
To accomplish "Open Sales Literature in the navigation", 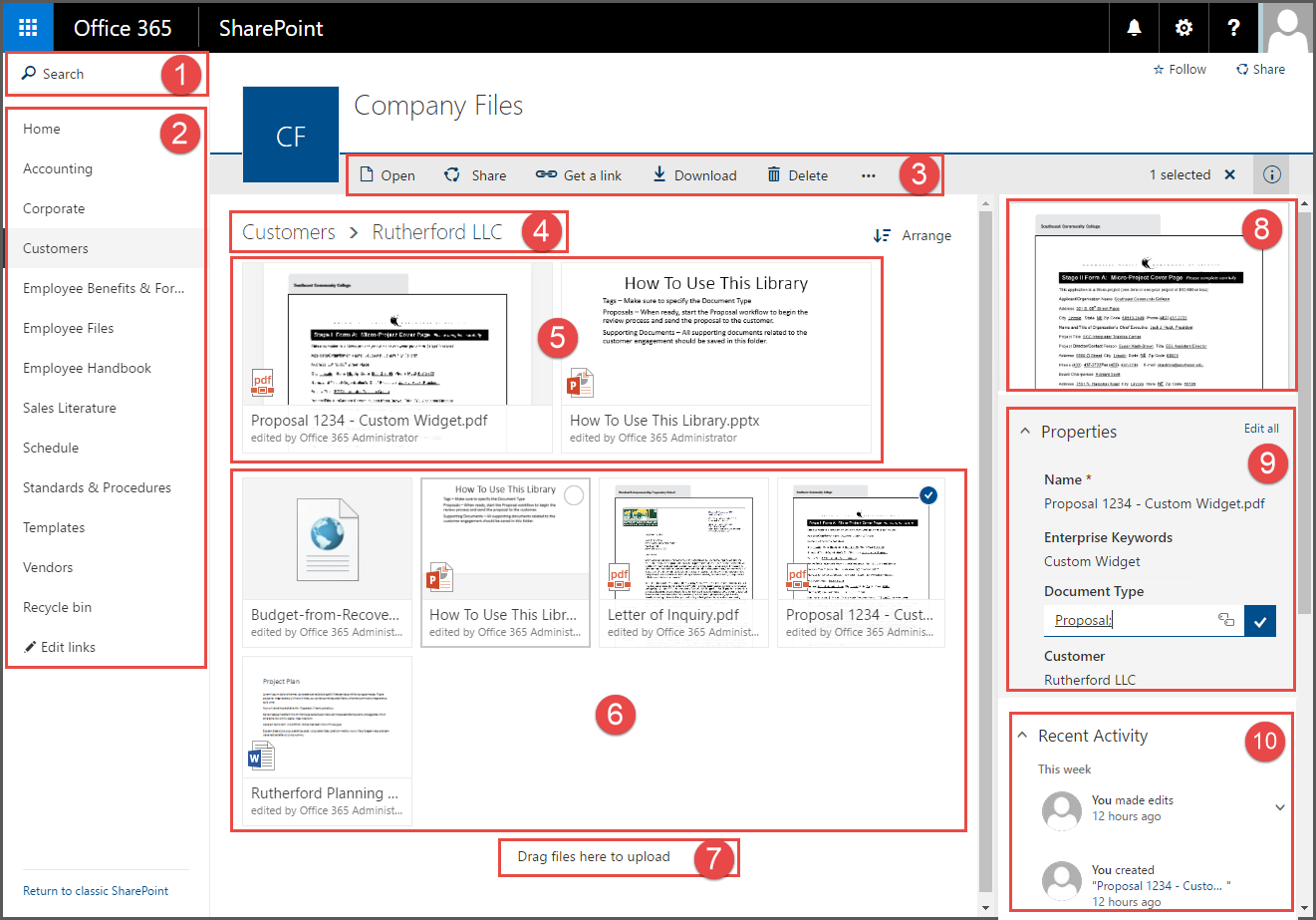I will [70, 408].
